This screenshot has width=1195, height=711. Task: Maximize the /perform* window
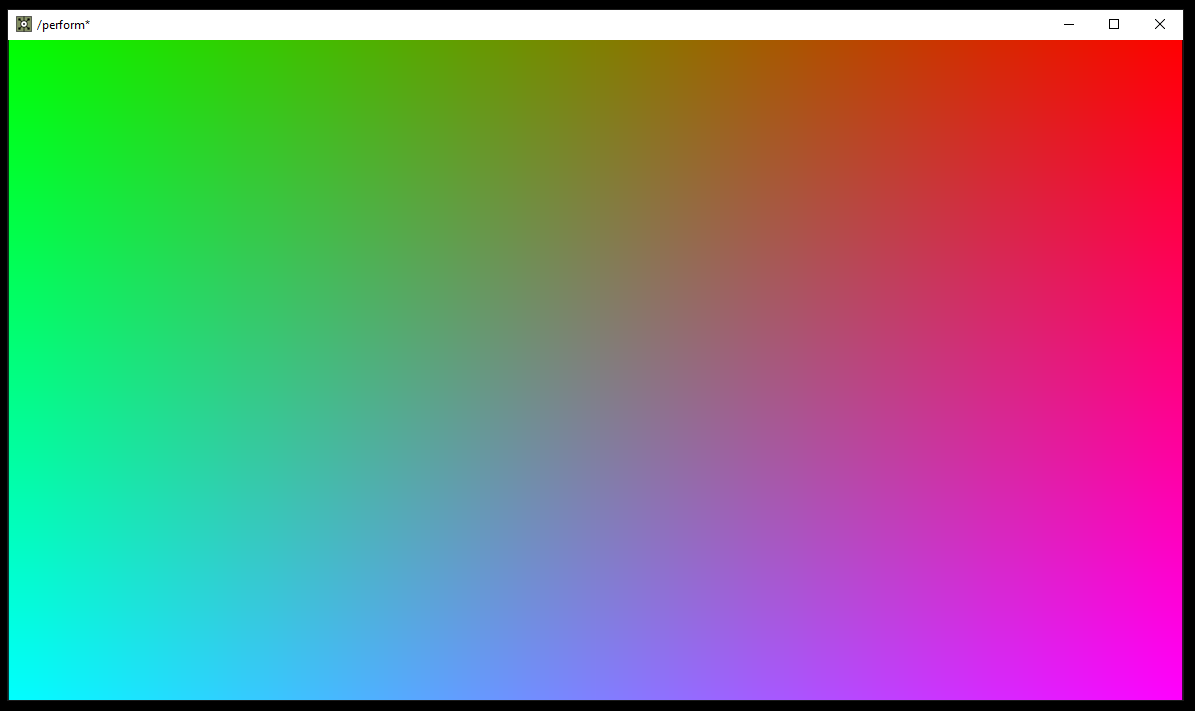1113,24
